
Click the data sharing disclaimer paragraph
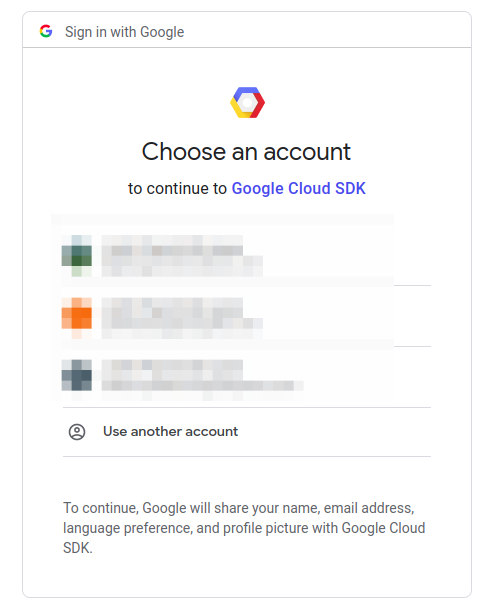click(x=244, y=528)
